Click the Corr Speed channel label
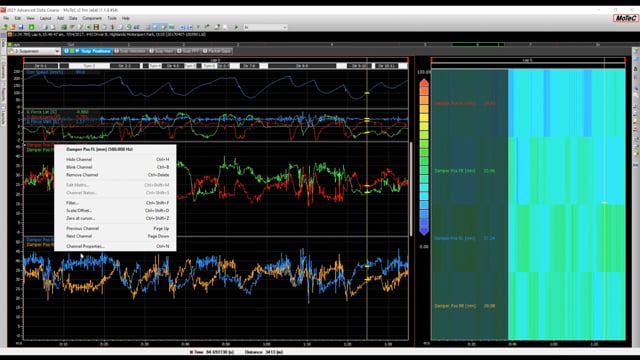 point(45,72)
